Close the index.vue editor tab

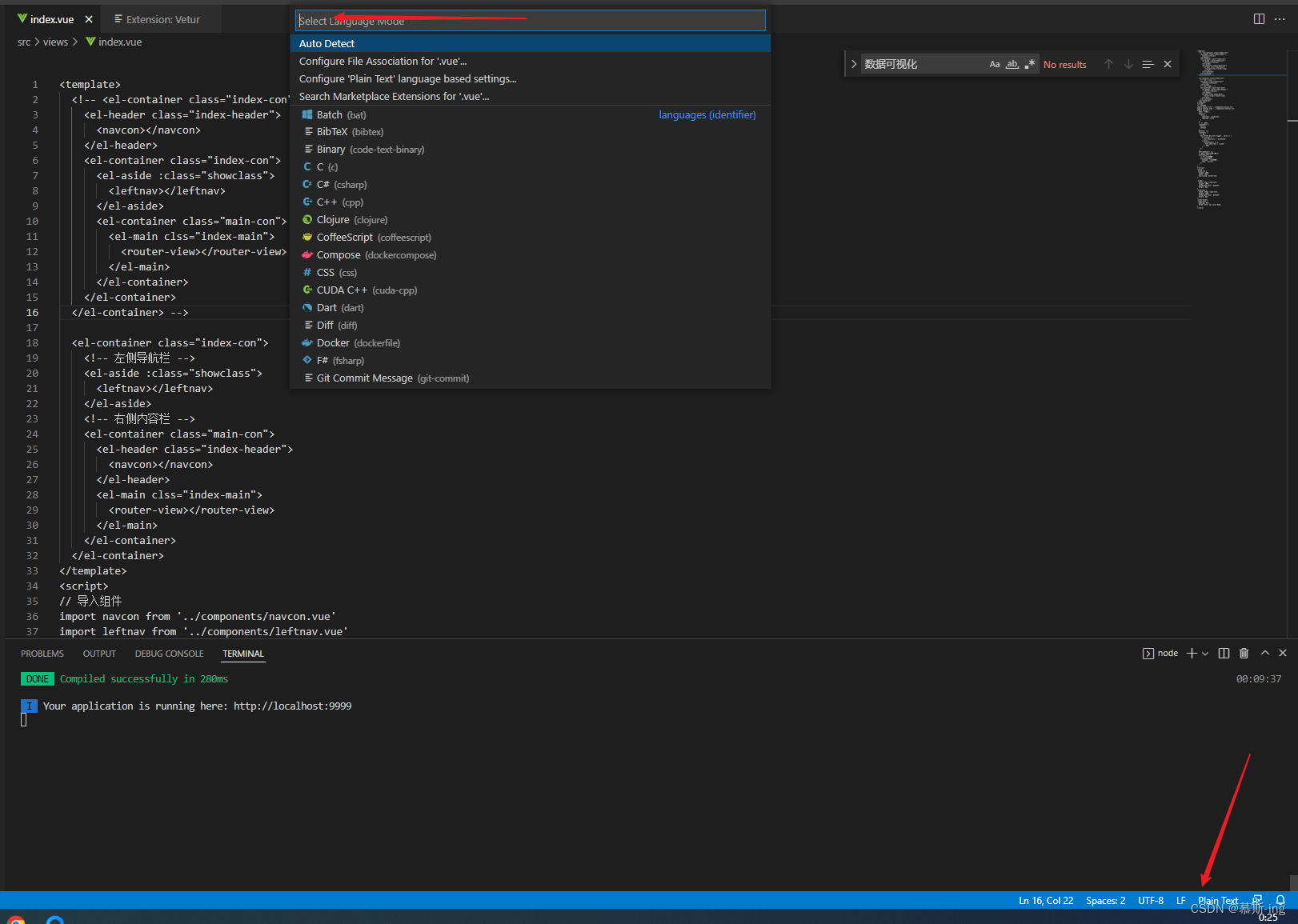(89, 19)
